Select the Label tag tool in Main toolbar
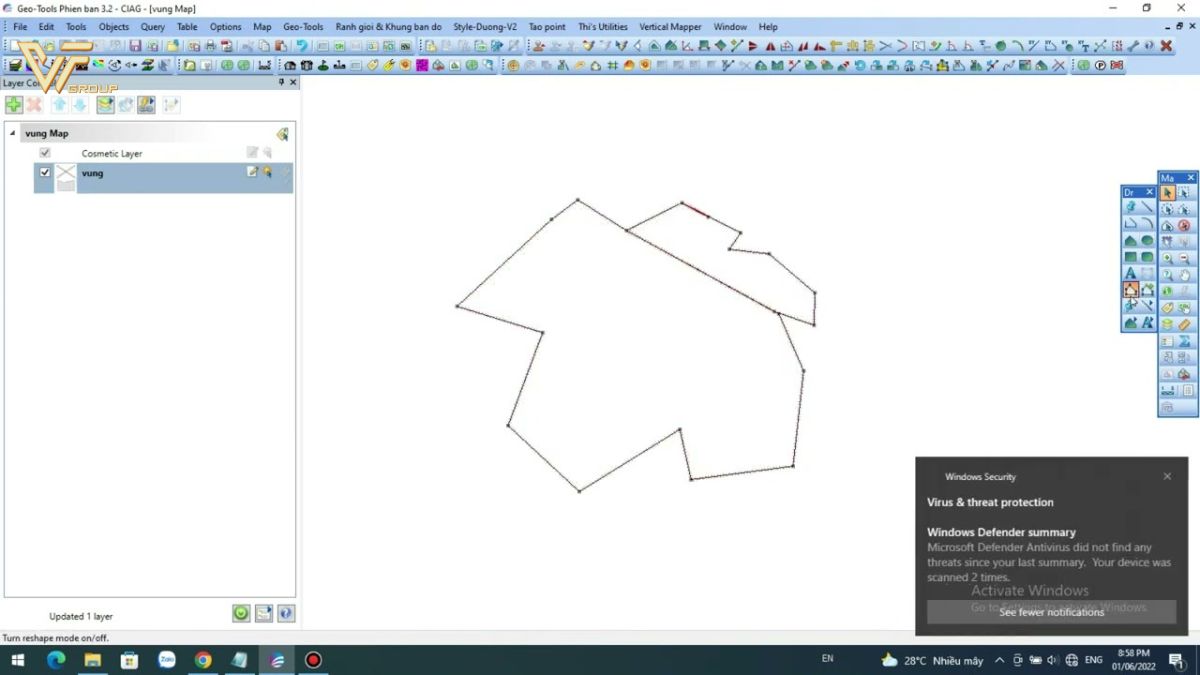1200x675 pixels. point(1167,308)
